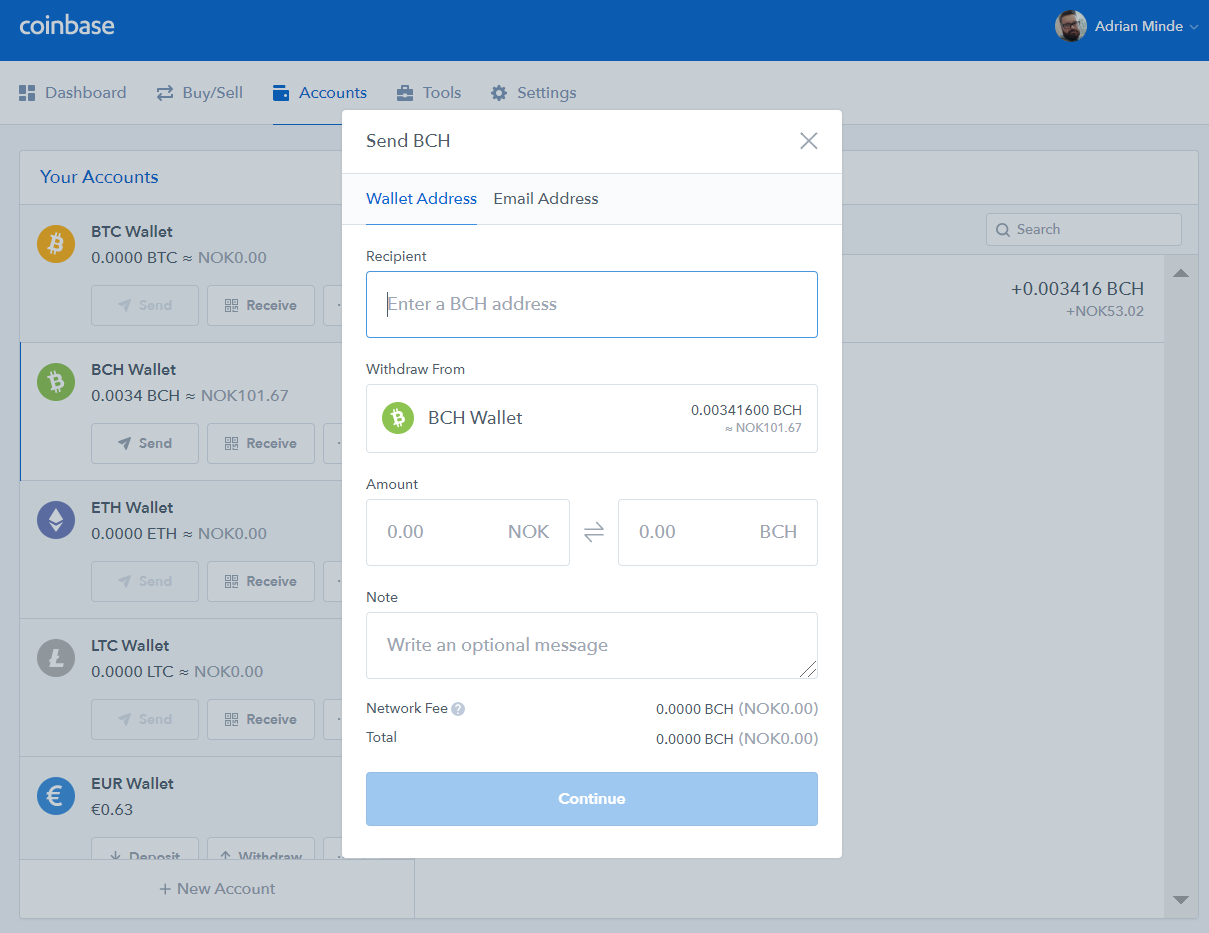Open the Tools tab

click(429, 92)
